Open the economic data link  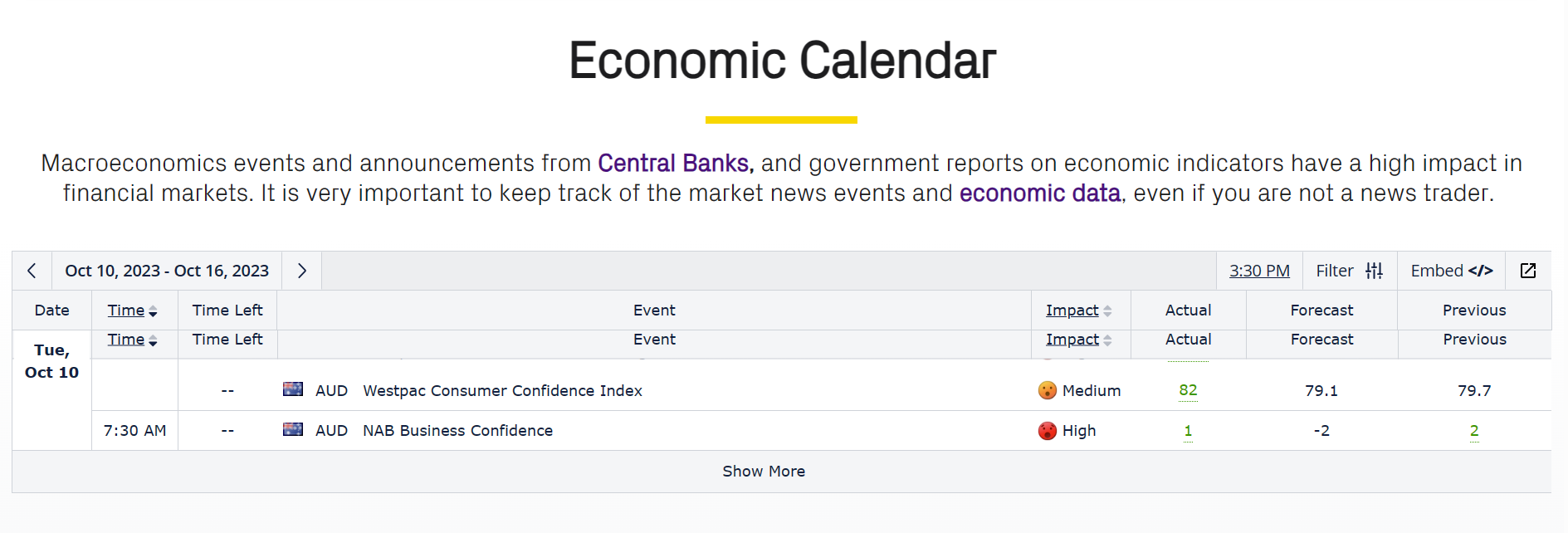pyautogui.click(x=1040, y=193)
